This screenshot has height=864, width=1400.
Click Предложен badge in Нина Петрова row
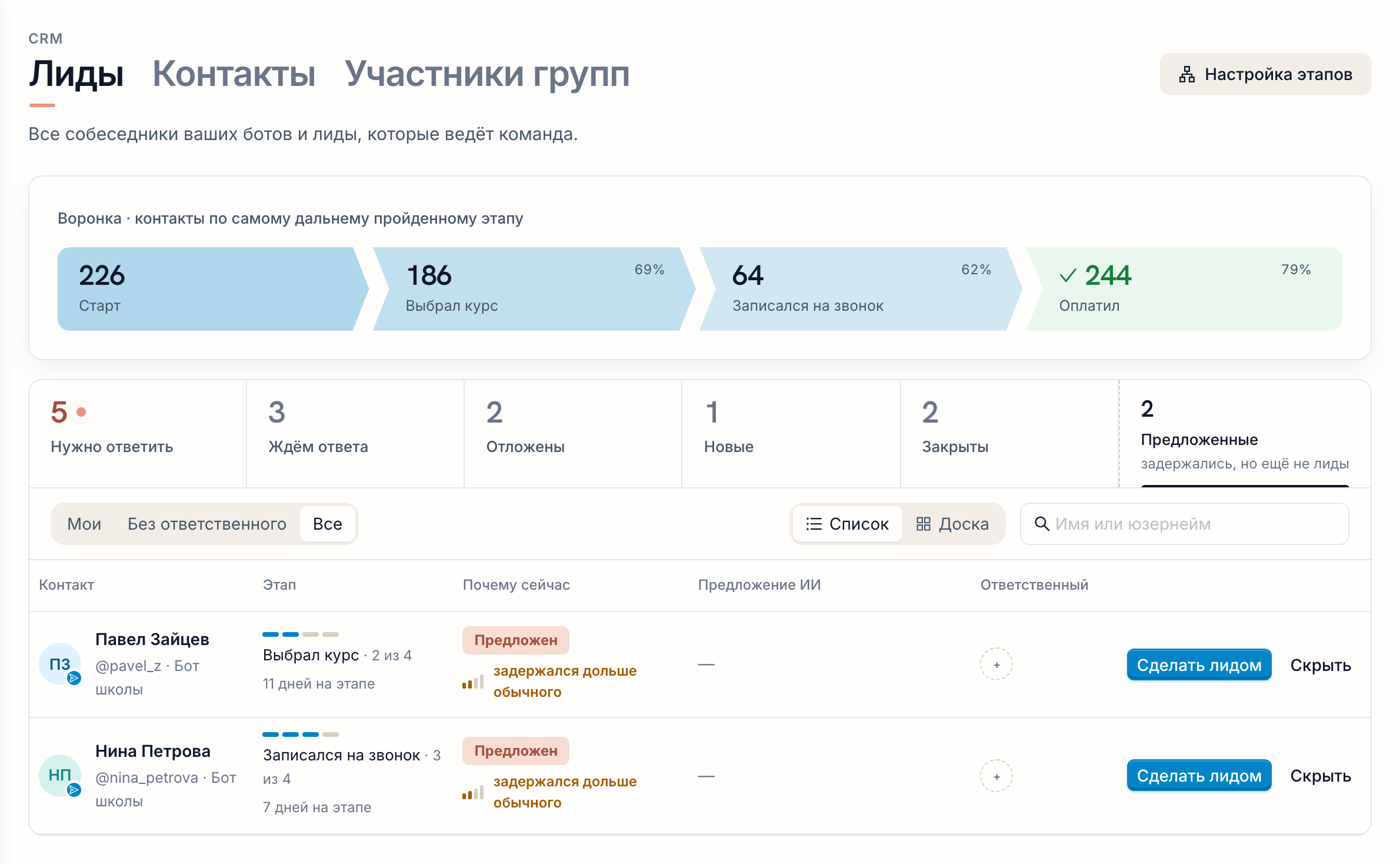pos(516,751)
